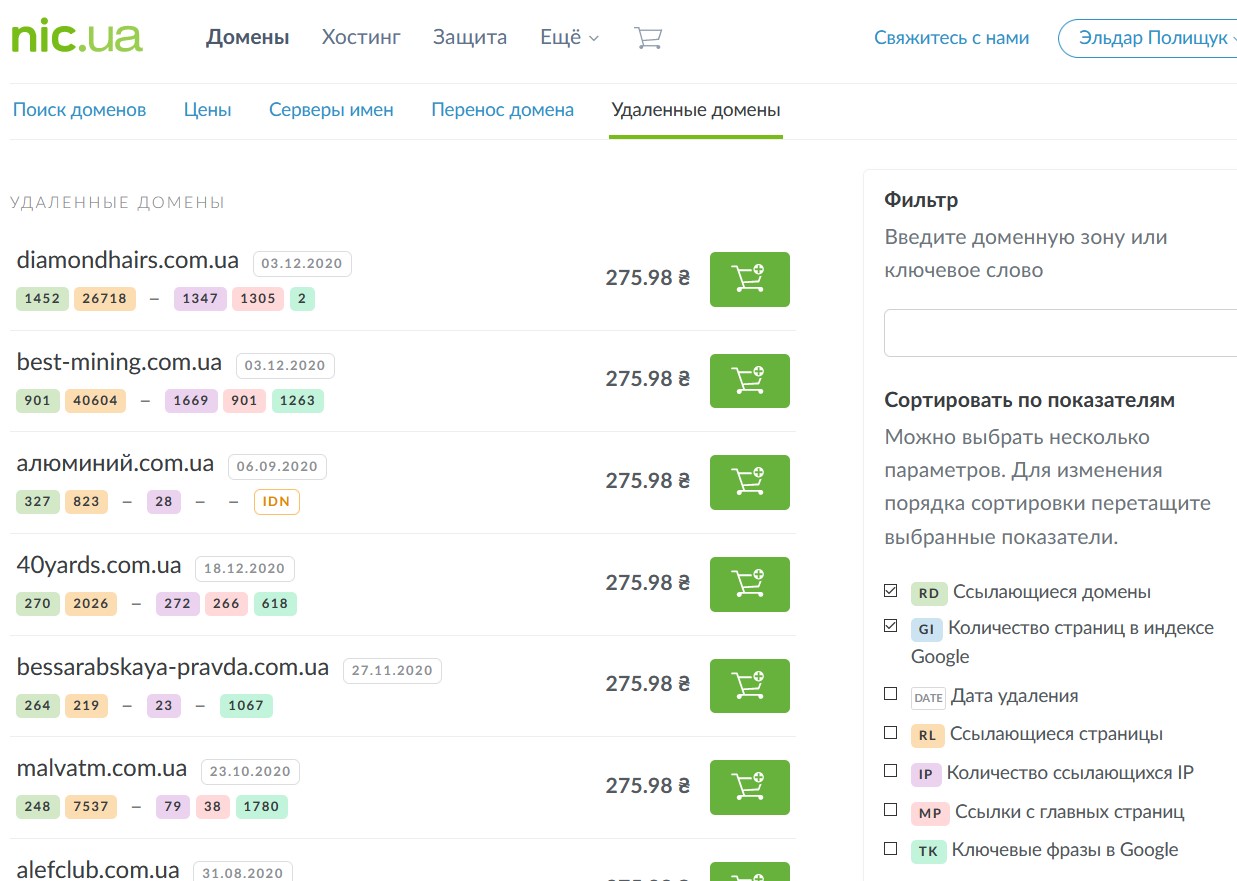The height and width of the screenshot is (881, 1237).
Task: Add bessarabskaya-pravda.com.ua to cart
Action: pos(749,685)
